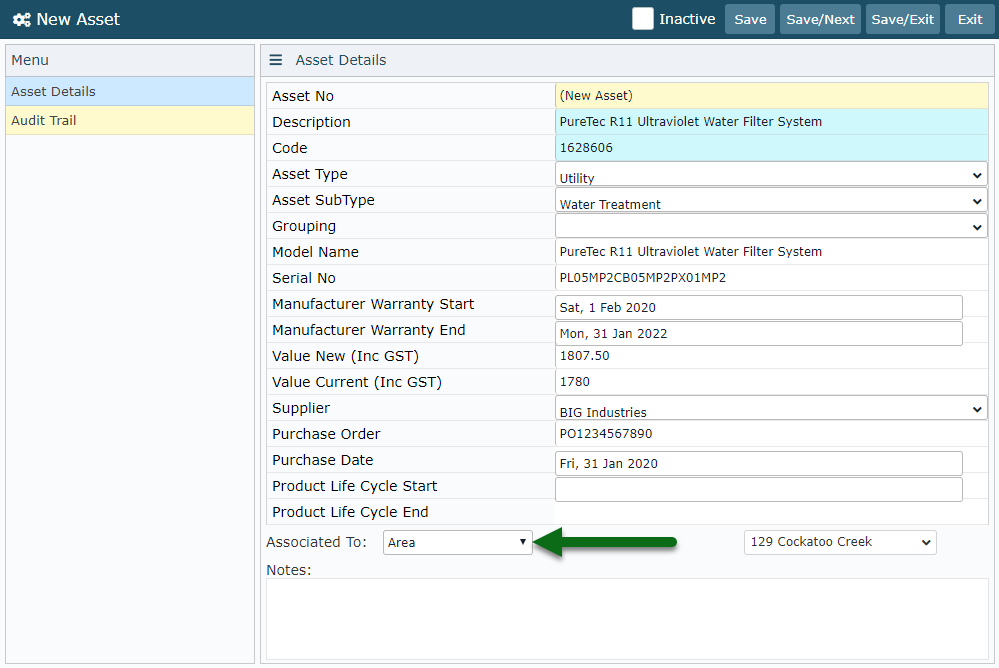This screenshot has height=668, width=999.
Task: Click the New Asset gears icon
Action: pyautogui.click(x=22, y=20)
